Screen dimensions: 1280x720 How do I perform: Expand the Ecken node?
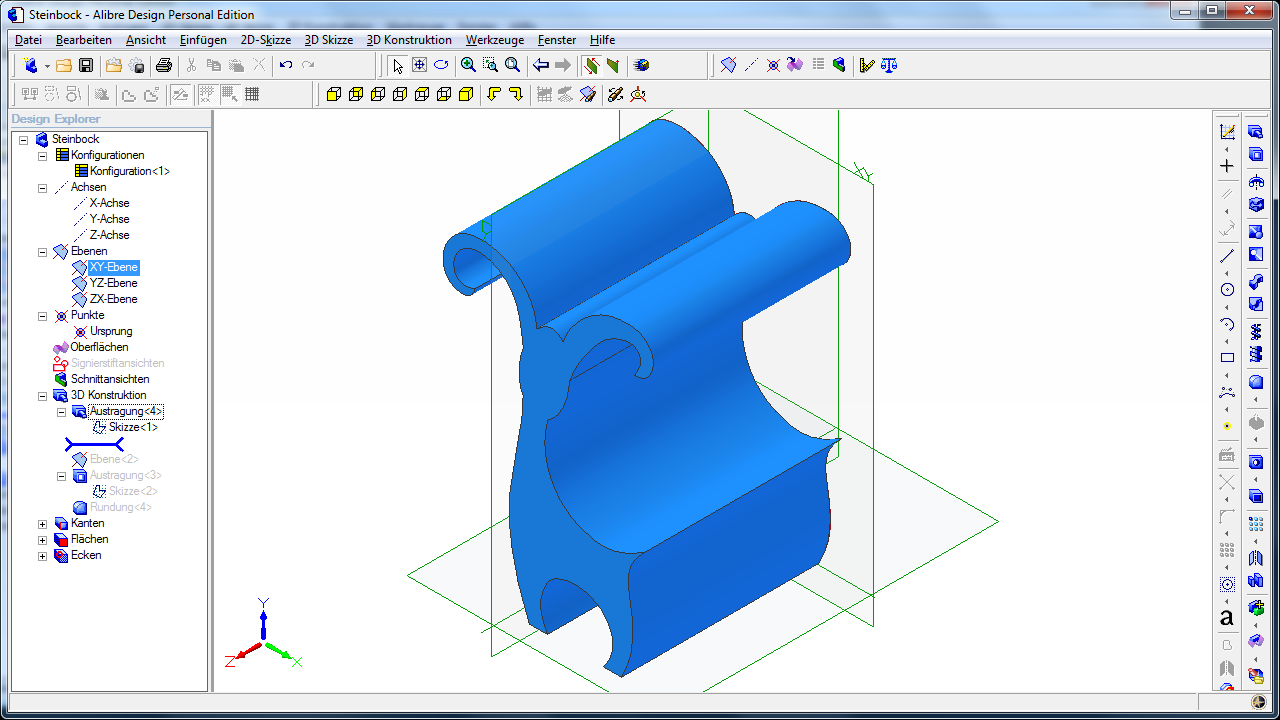42,555
